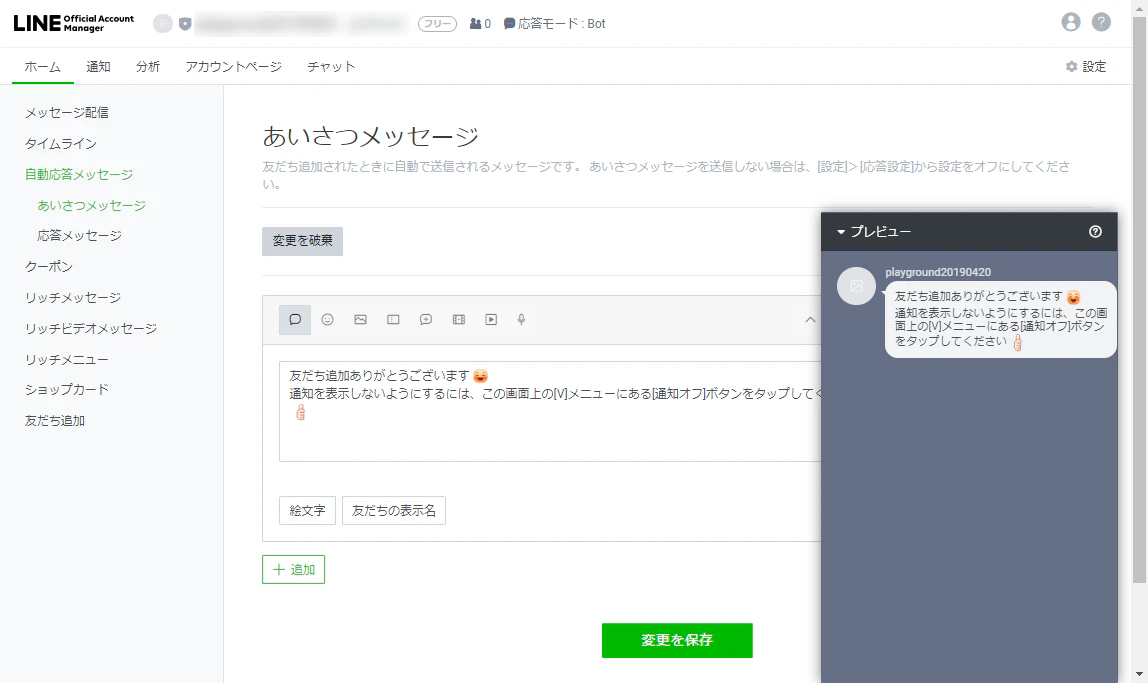Open メッセージ配信 in the sidebar
This screenshot has height=683, width=1148.
(67, 113)
